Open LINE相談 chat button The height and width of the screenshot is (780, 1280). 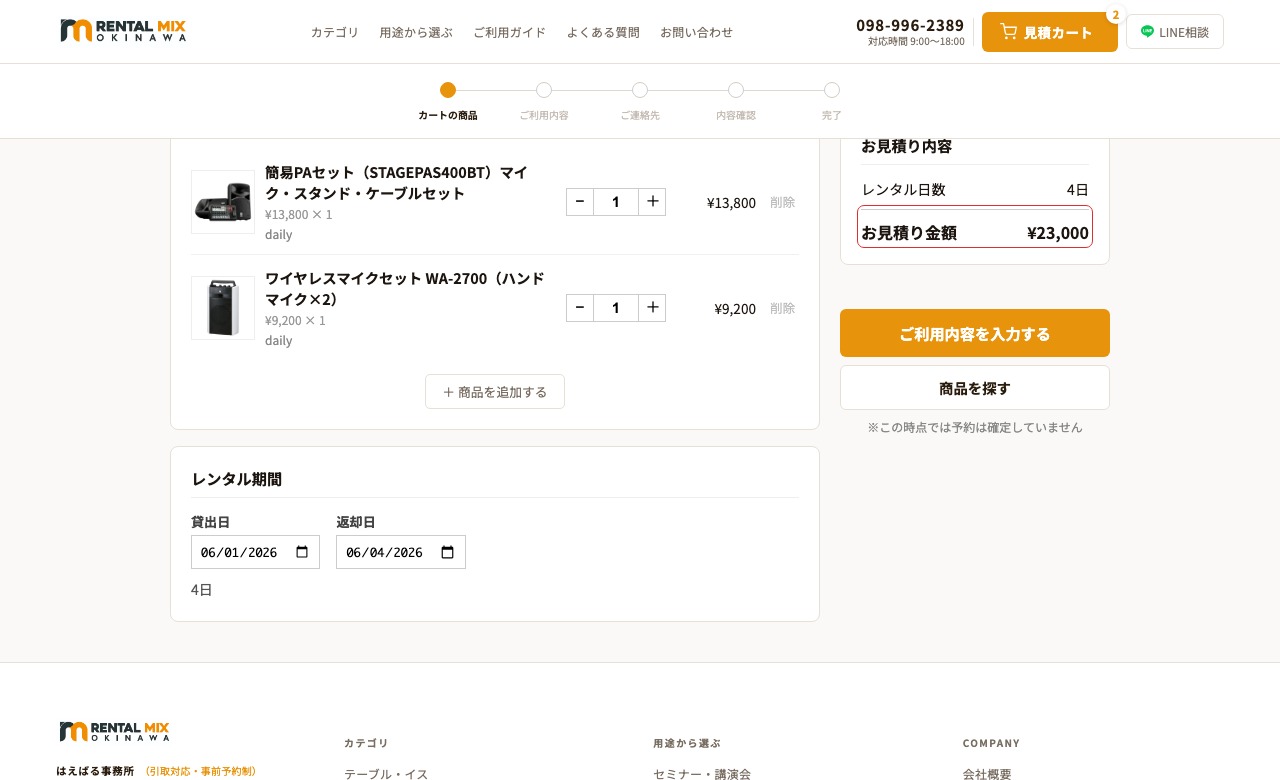tap(1175, 32)
